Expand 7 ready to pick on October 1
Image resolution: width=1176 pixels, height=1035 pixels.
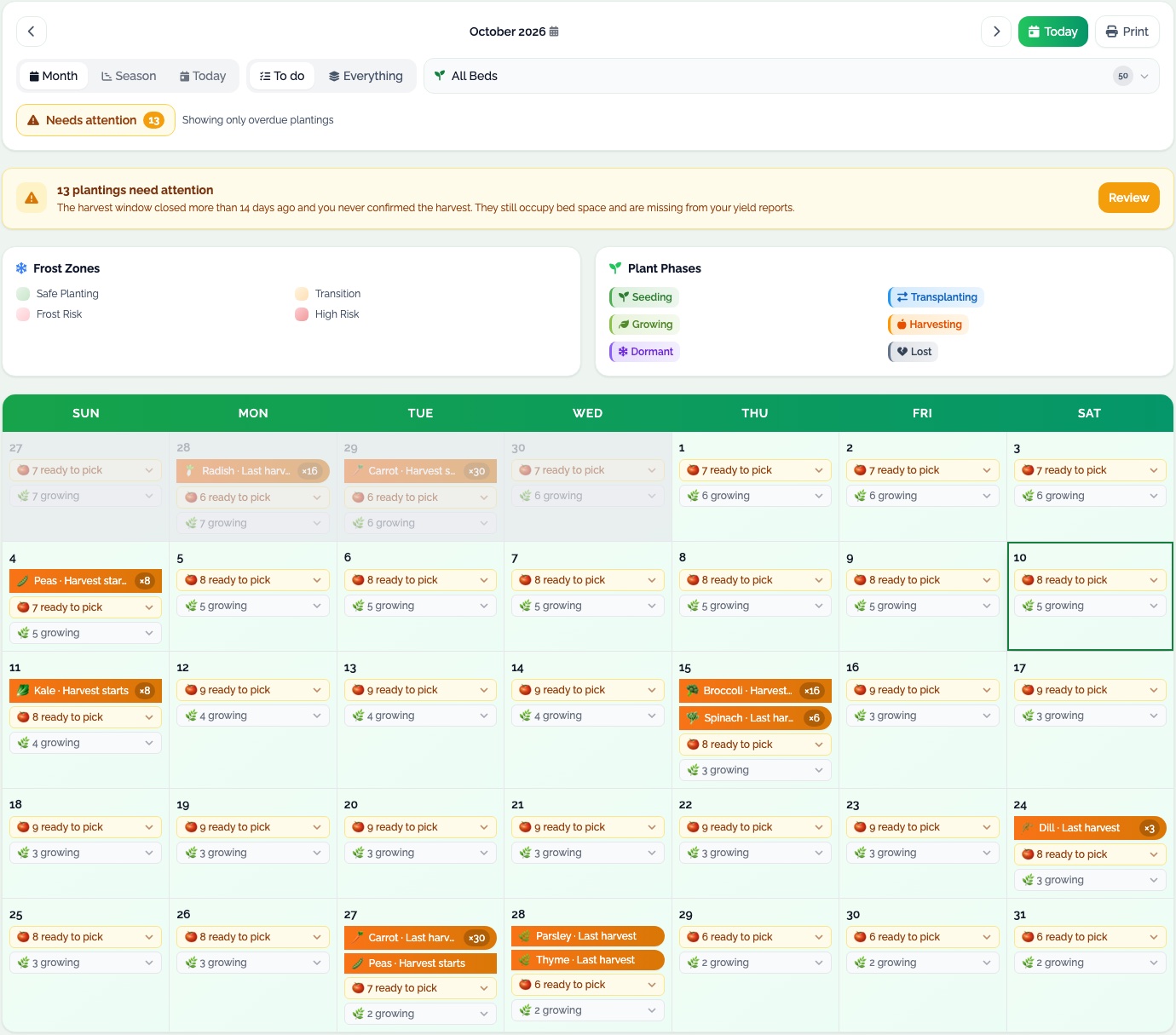tap(755, 470)
